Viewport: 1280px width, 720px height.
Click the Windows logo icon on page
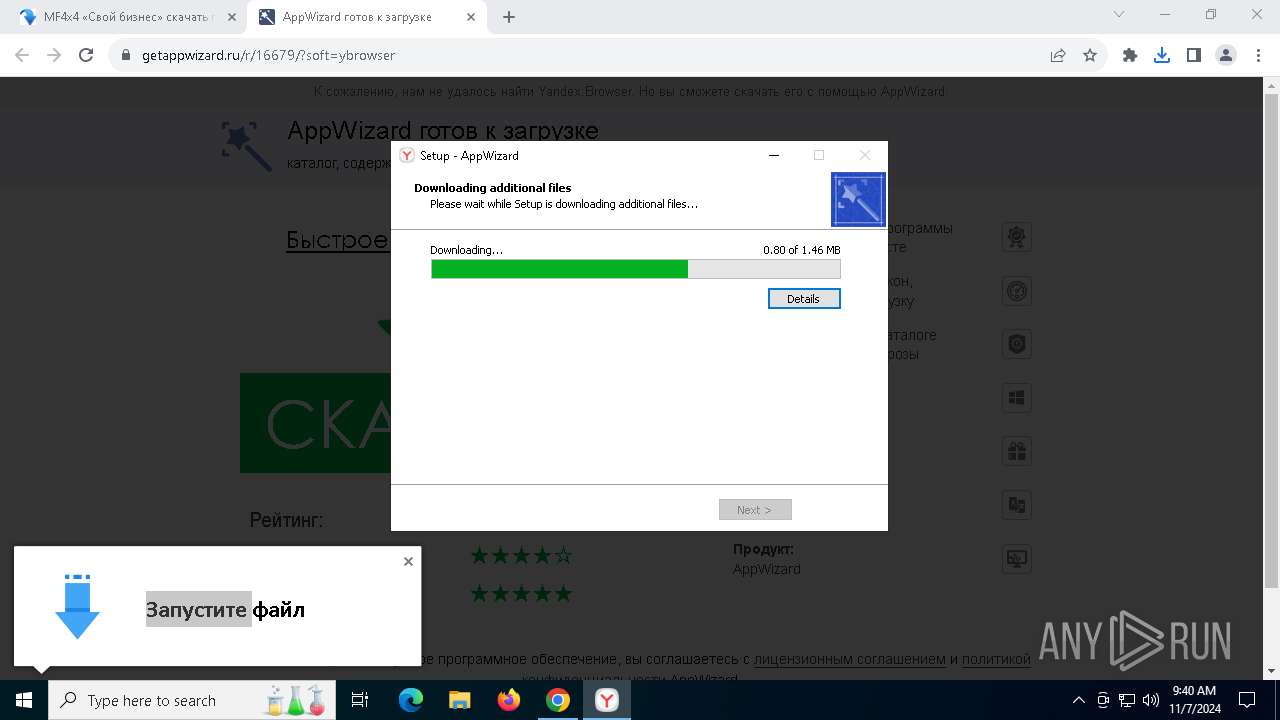pos(1017,398)
